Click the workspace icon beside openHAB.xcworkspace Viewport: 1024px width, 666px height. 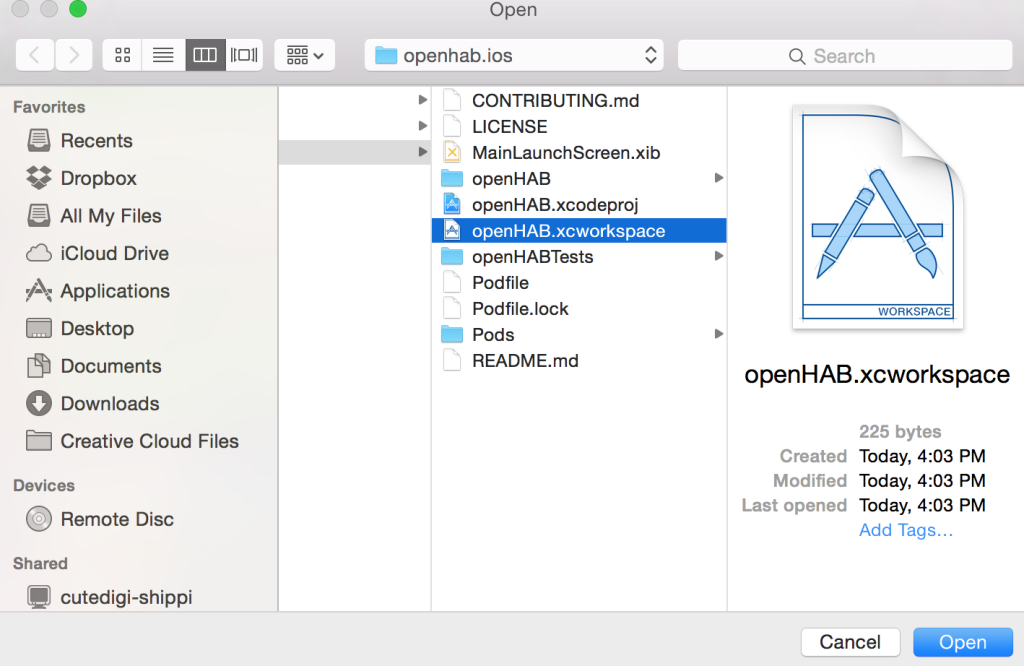[452, 230]
